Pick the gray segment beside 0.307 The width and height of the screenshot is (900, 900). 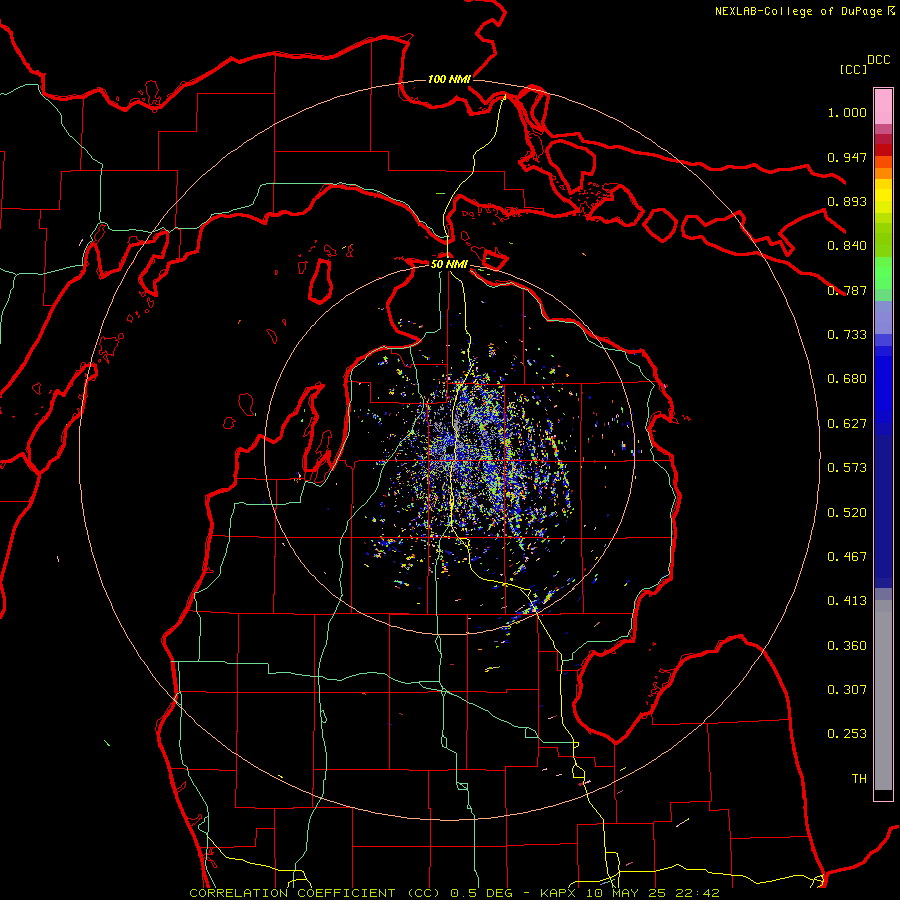pos(883,700)
